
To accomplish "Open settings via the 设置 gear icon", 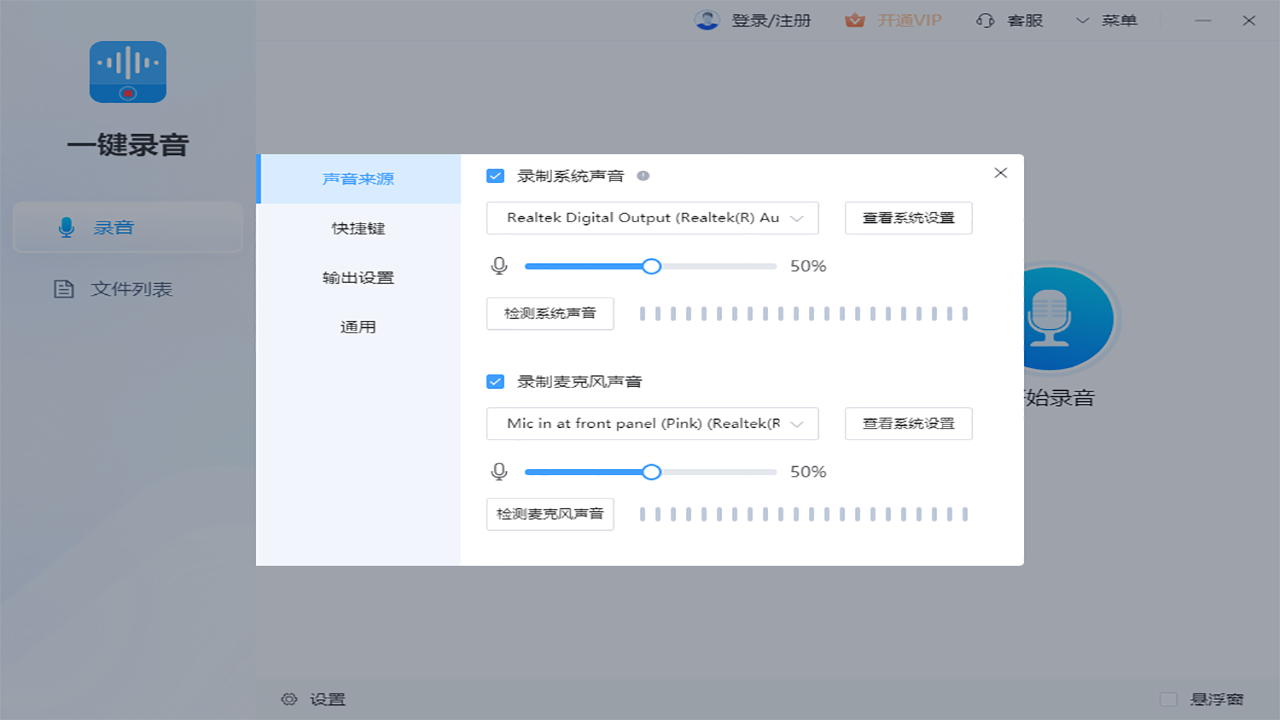I will point(289,699).
